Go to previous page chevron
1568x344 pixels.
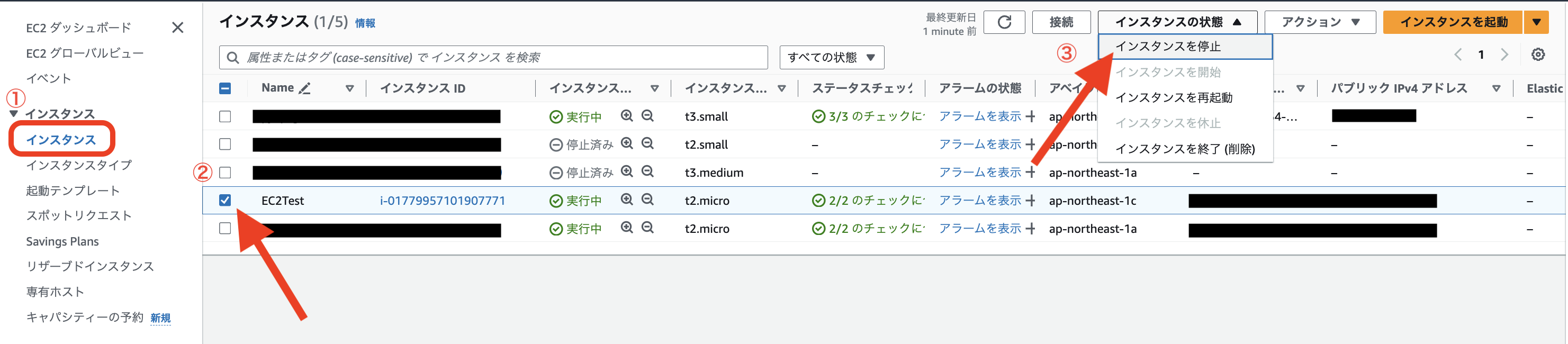[x=1458, y=55]
